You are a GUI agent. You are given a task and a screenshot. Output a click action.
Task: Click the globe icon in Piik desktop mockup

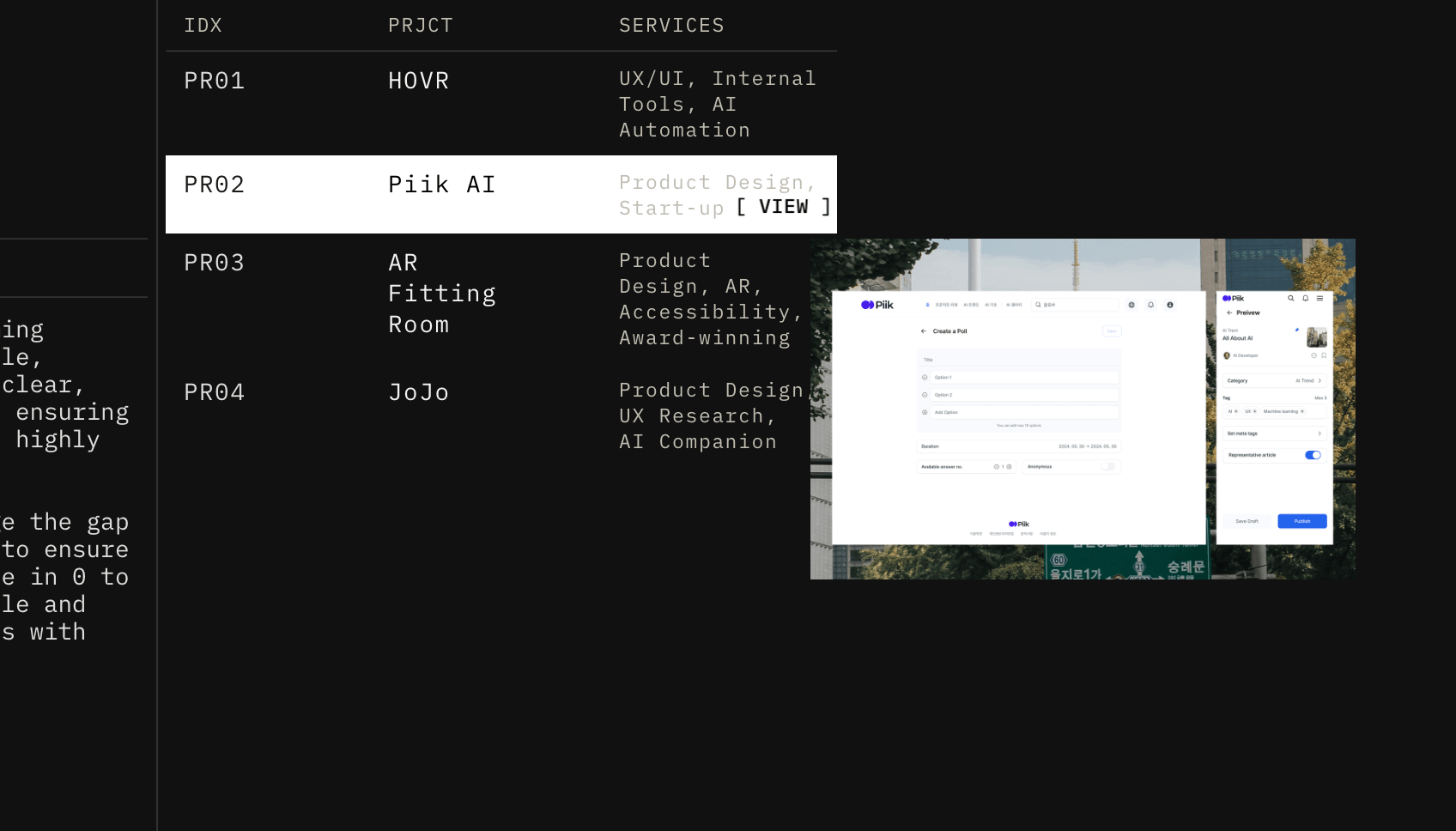[1131, 305]
